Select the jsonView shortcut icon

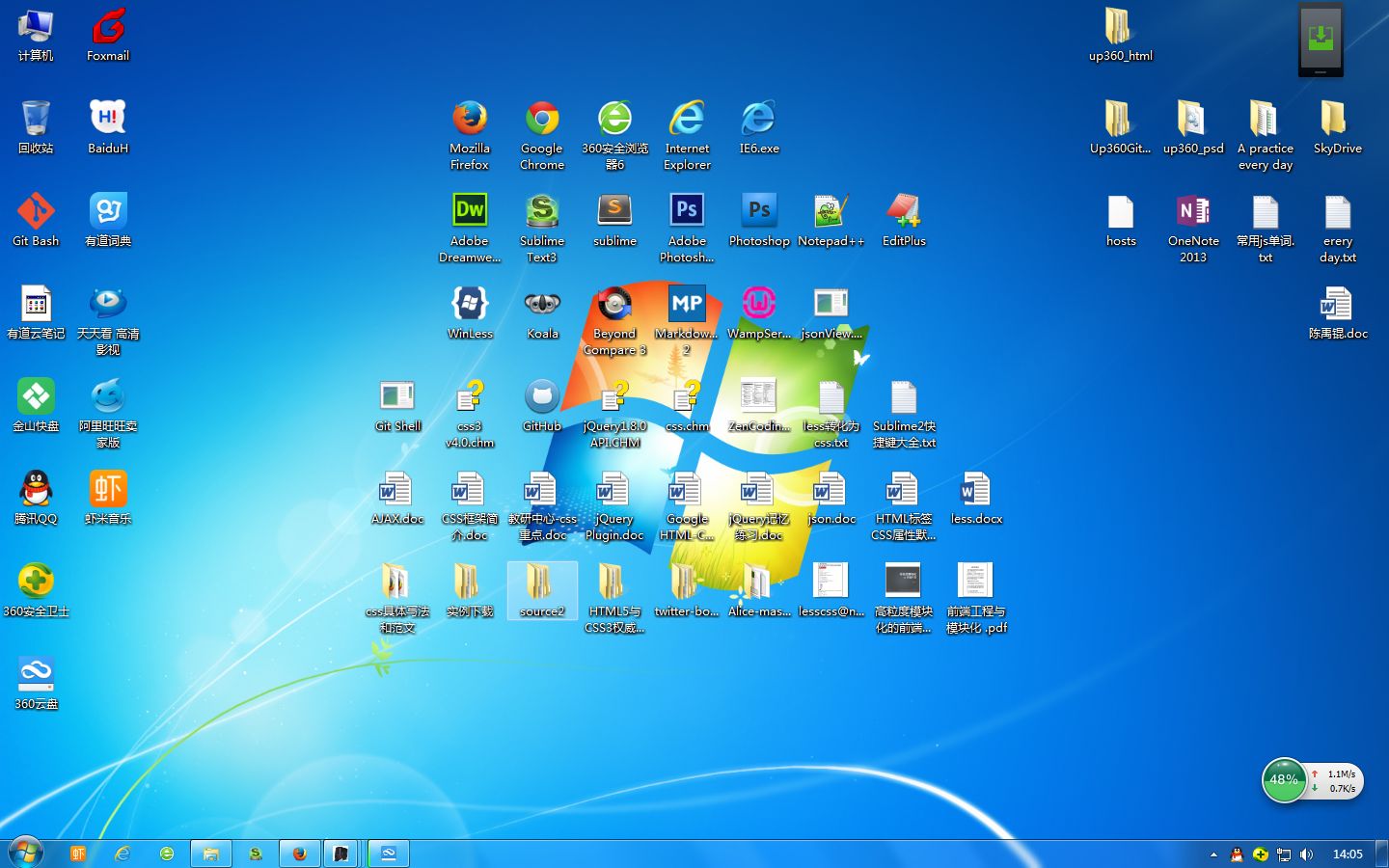pos(831,312)
